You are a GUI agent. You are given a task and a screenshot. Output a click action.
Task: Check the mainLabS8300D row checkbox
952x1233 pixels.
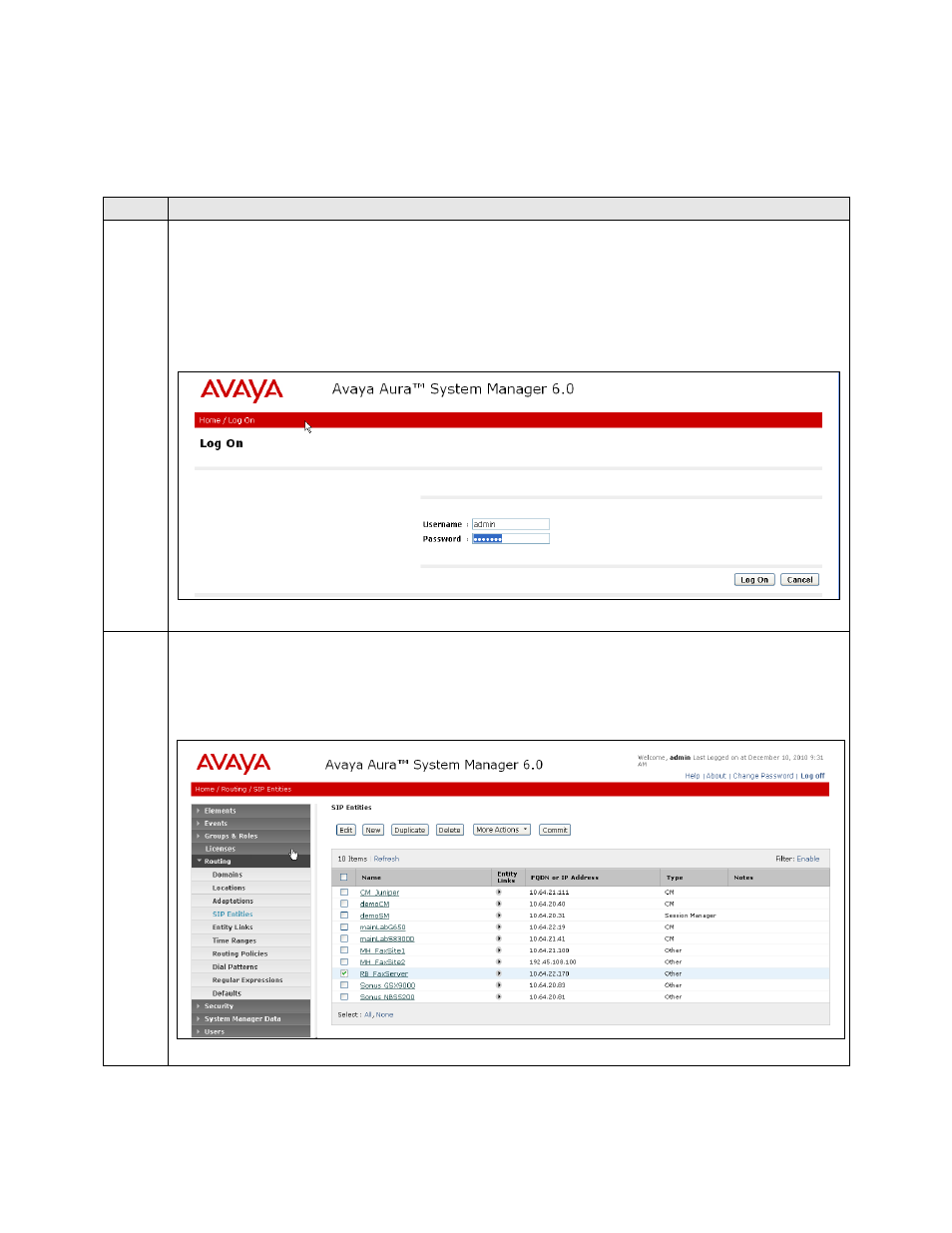coord(344,938)
